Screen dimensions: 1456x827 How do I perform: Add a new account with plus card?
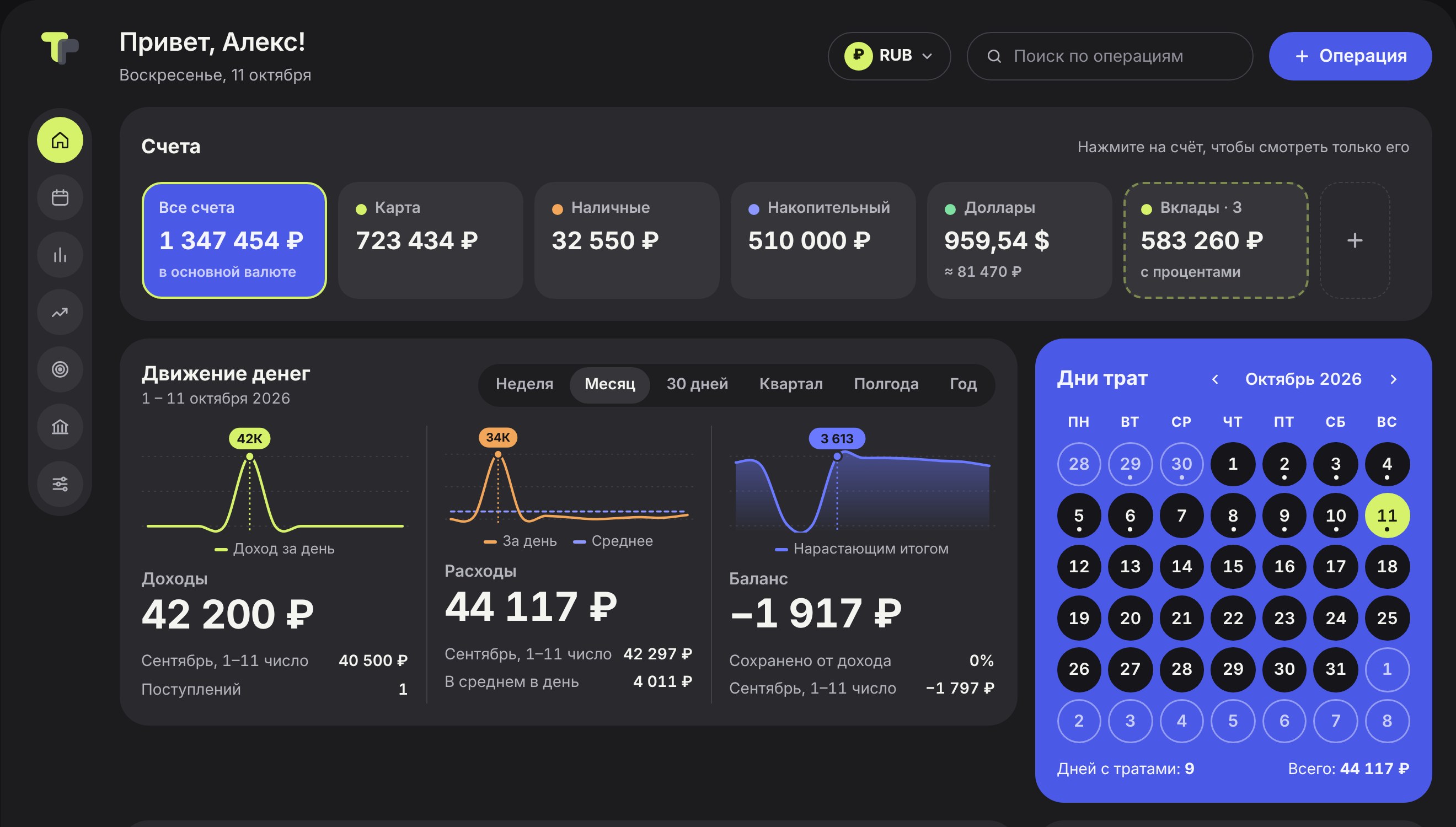[x=1355, y=240]
